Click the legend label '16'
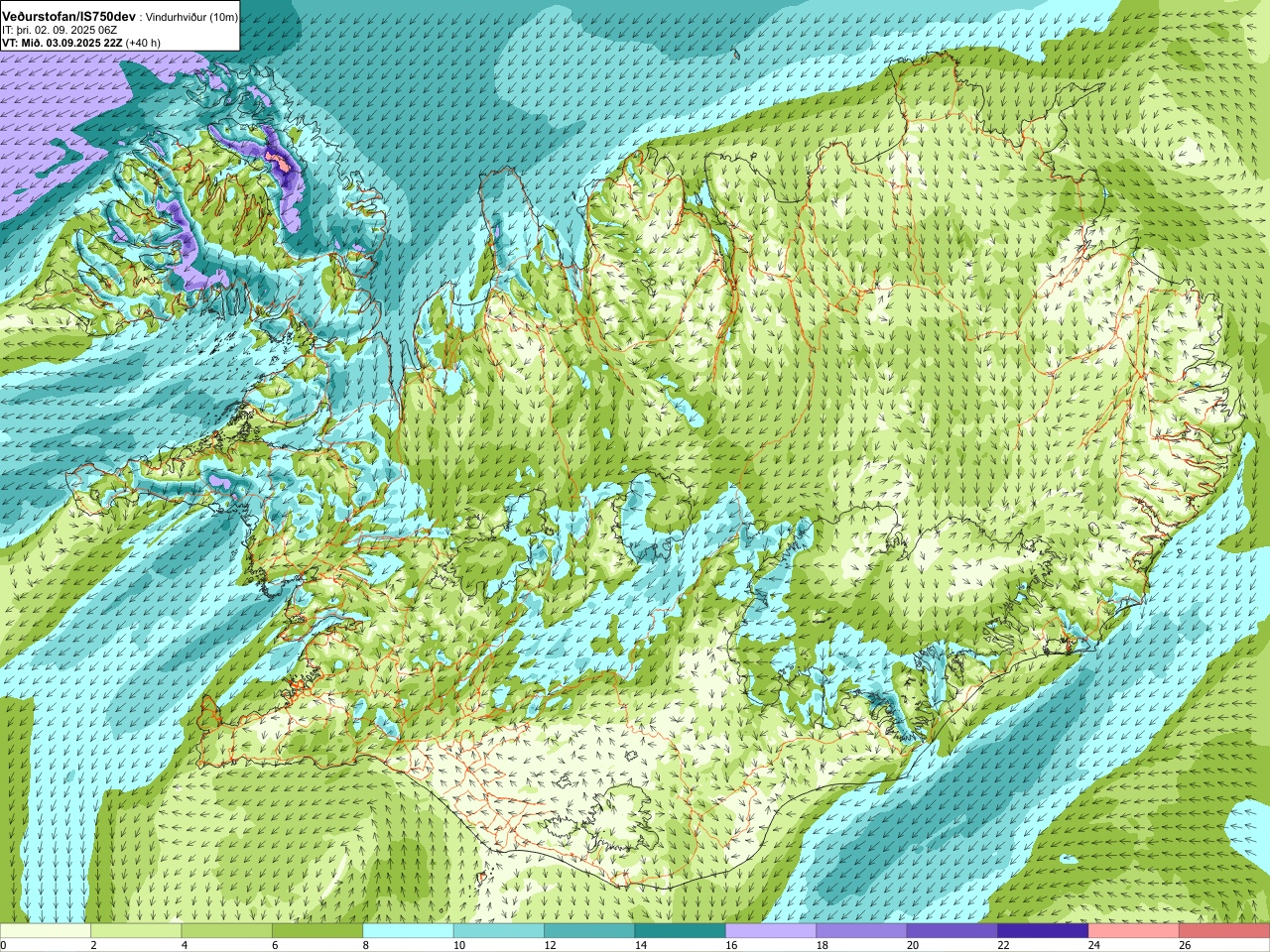 tap(731, 945)
